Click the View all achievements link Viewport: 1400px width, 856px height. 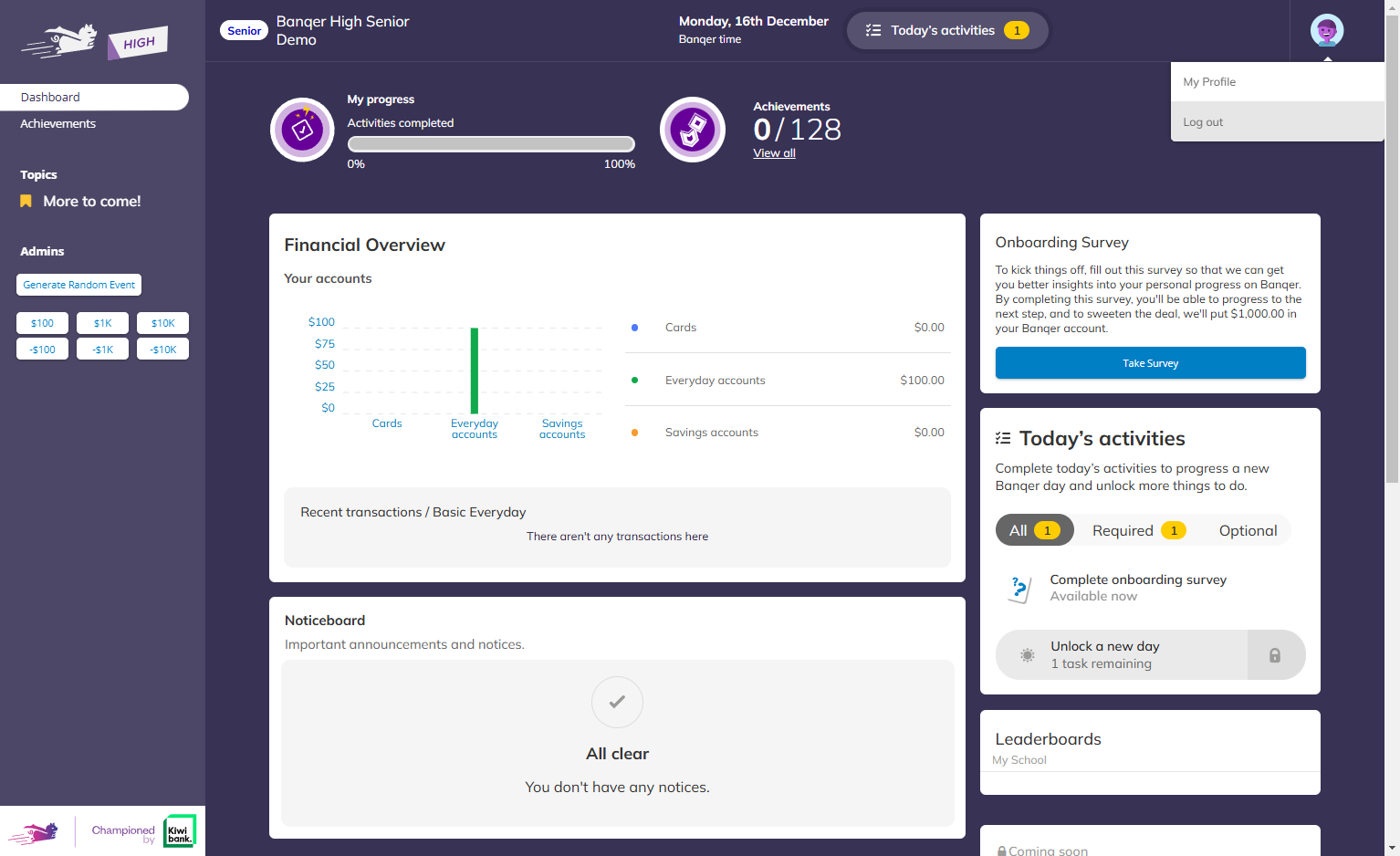pyautogui.click(x=774, y=153)
